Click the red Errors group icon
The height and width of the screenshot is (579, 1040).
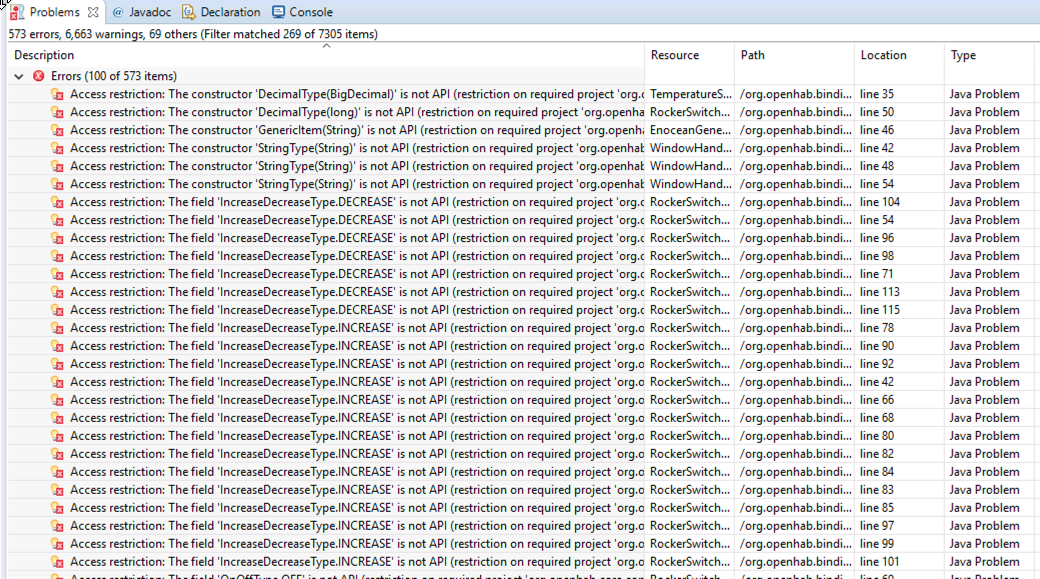pos(38,76)
